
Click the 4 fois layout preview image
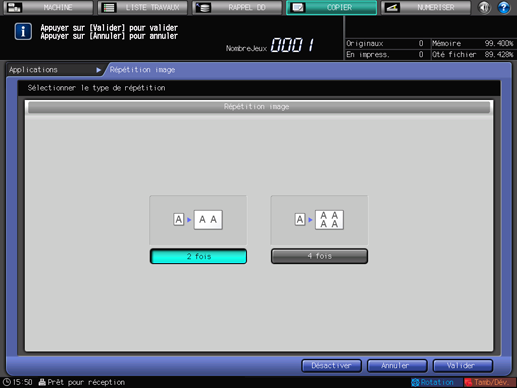(319, 220)
